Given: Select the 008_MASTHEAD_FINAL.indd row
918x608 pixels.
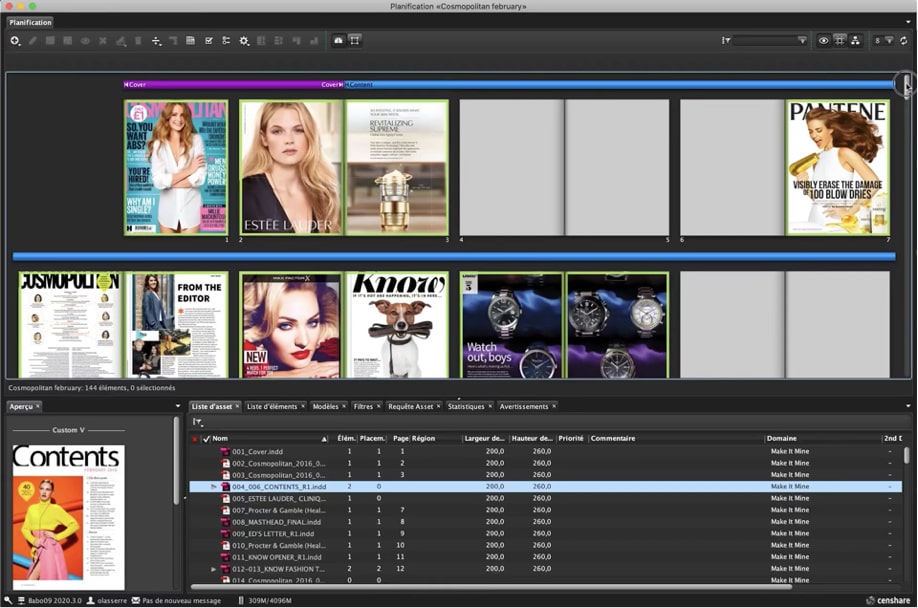Looking at the screenshot, I should [546, 522].
